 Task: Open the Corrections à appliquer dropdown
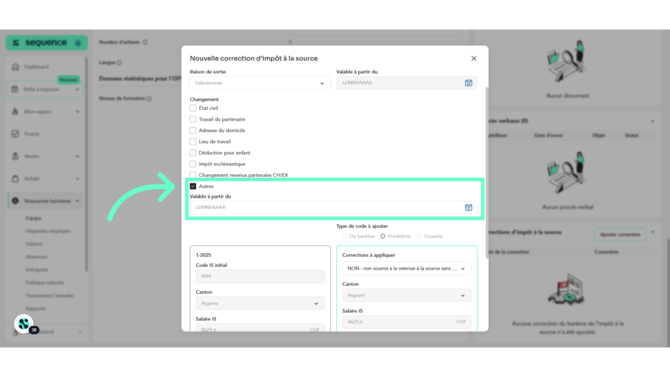click(x=406, y=268)
